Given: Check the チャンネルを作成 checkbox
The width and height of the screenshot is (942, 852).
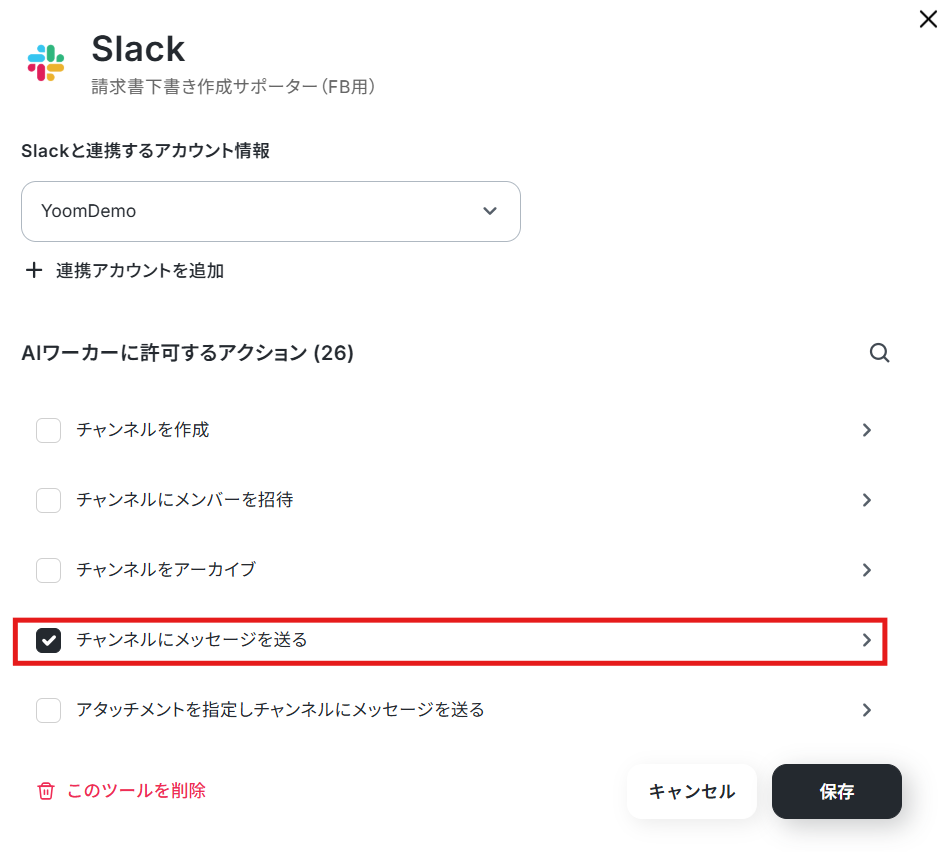Looking at the screenshot, I should [49, 430].
